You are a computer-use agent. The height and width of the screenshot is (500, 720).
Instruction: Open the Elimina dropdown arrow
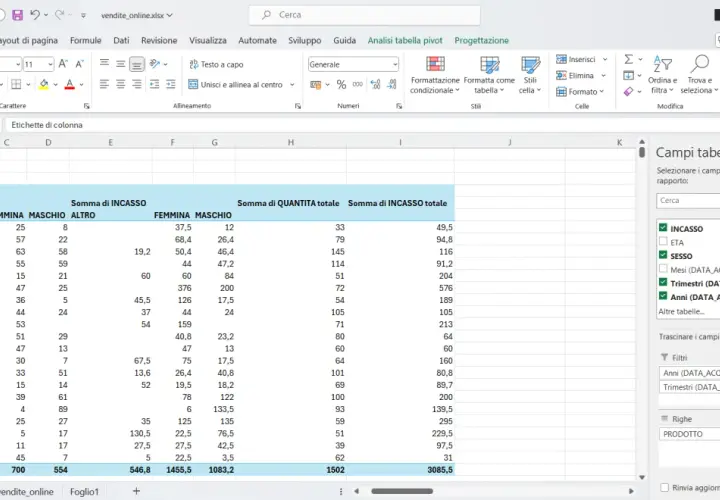click(x=603, y=75)
